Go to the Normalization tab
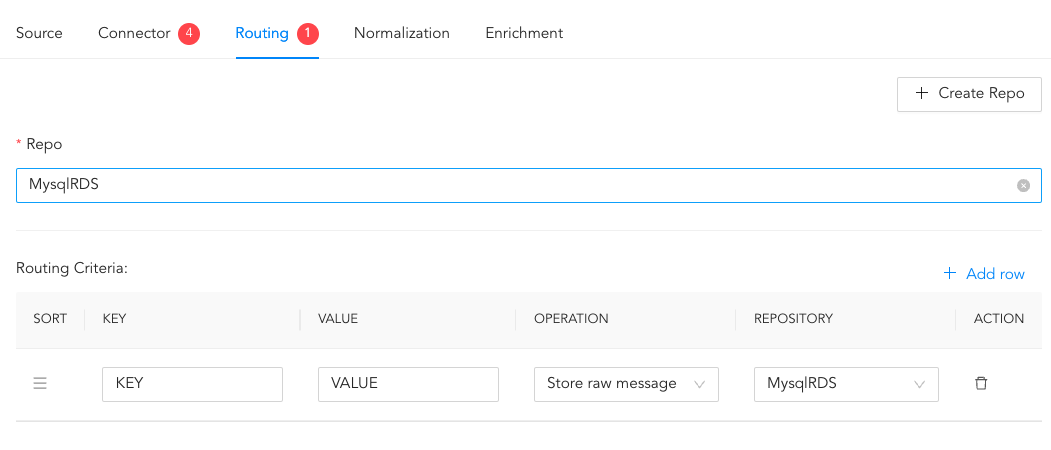This screenshot has width=1051, height=450. pyautogui.click(x=401, y=33)
